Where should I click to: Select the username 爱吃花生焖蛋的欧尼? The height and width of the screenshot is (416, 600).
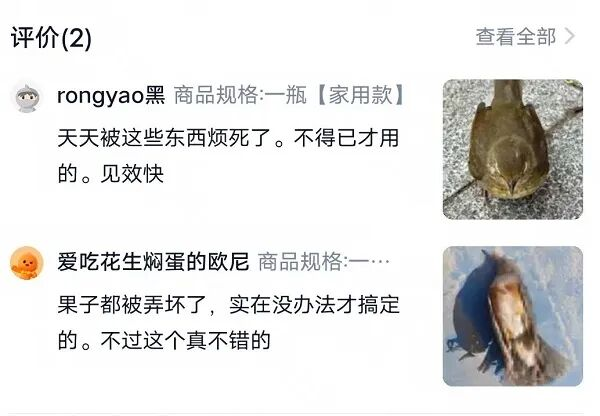point(153,262)
